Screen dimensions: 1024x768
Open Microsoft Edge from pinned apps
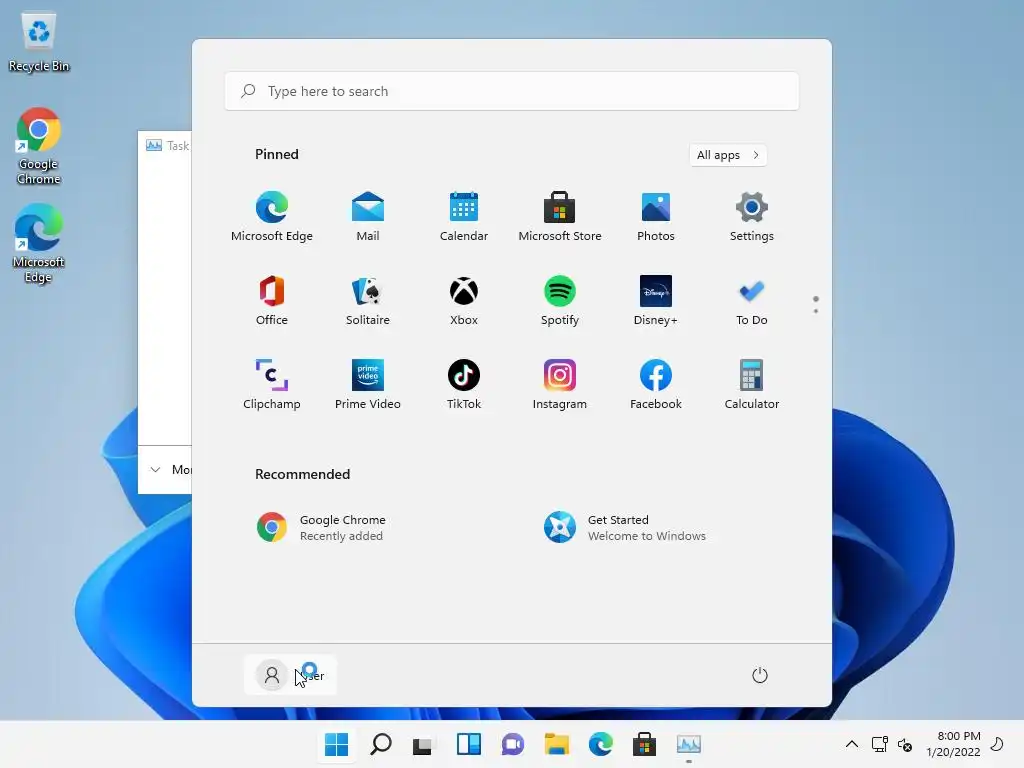tap(272, 217)
